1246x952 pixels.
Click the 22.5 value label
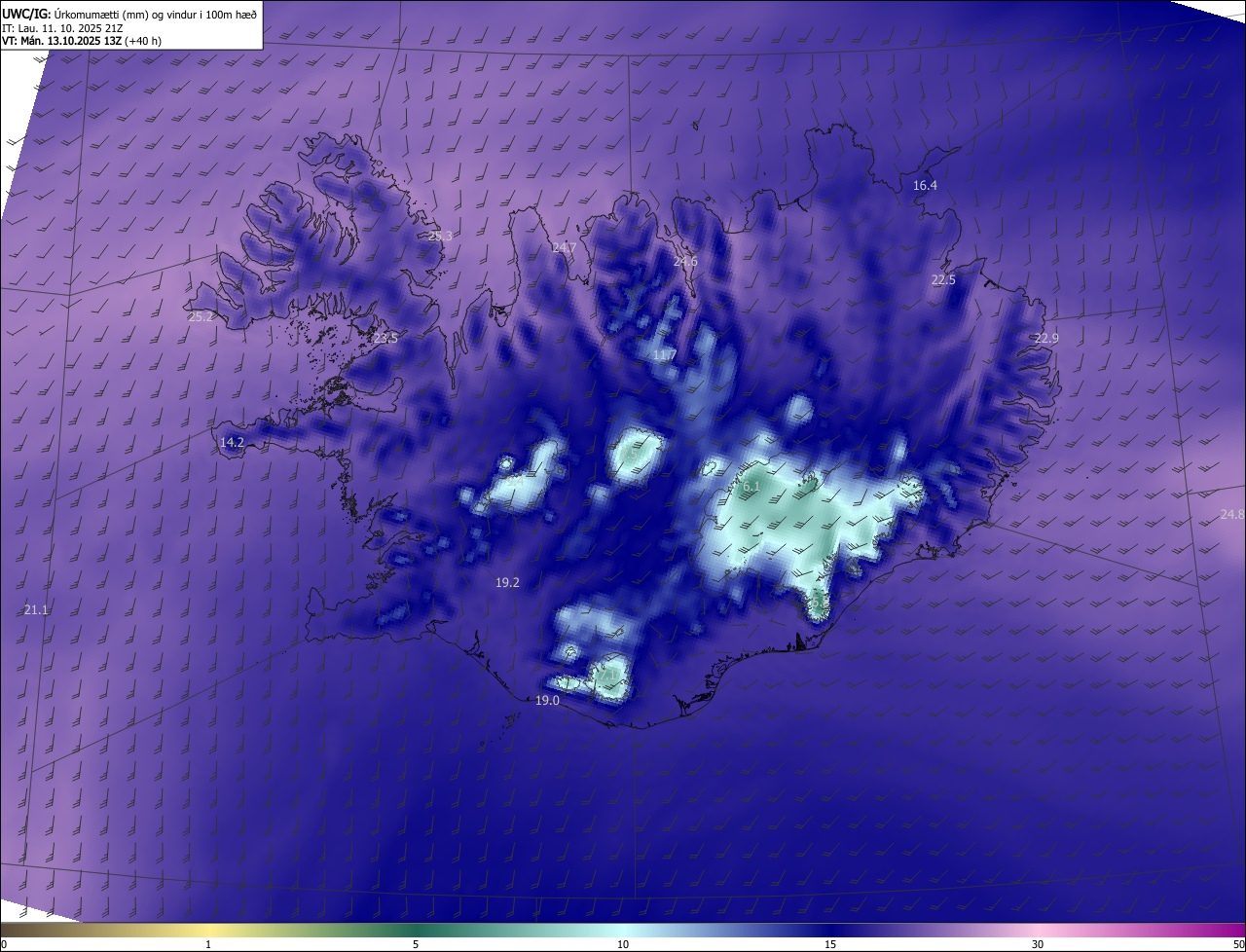943,279
